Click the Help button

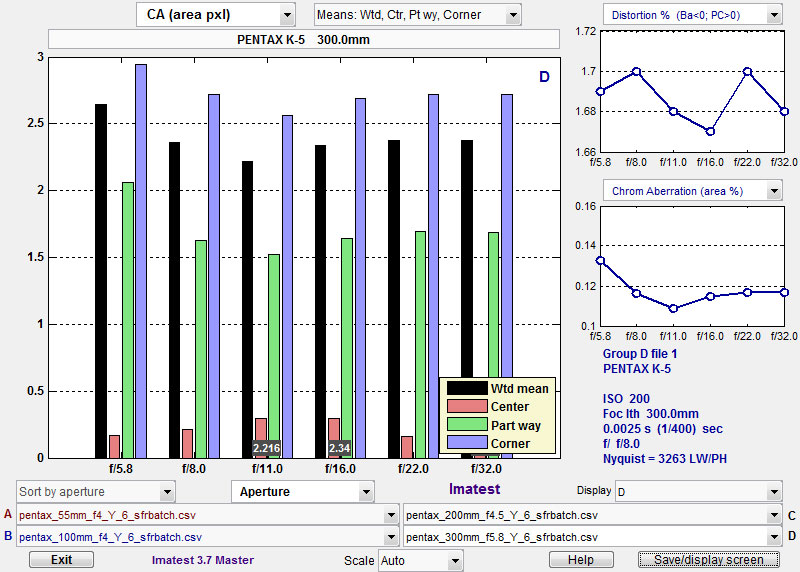pos(581,560)
